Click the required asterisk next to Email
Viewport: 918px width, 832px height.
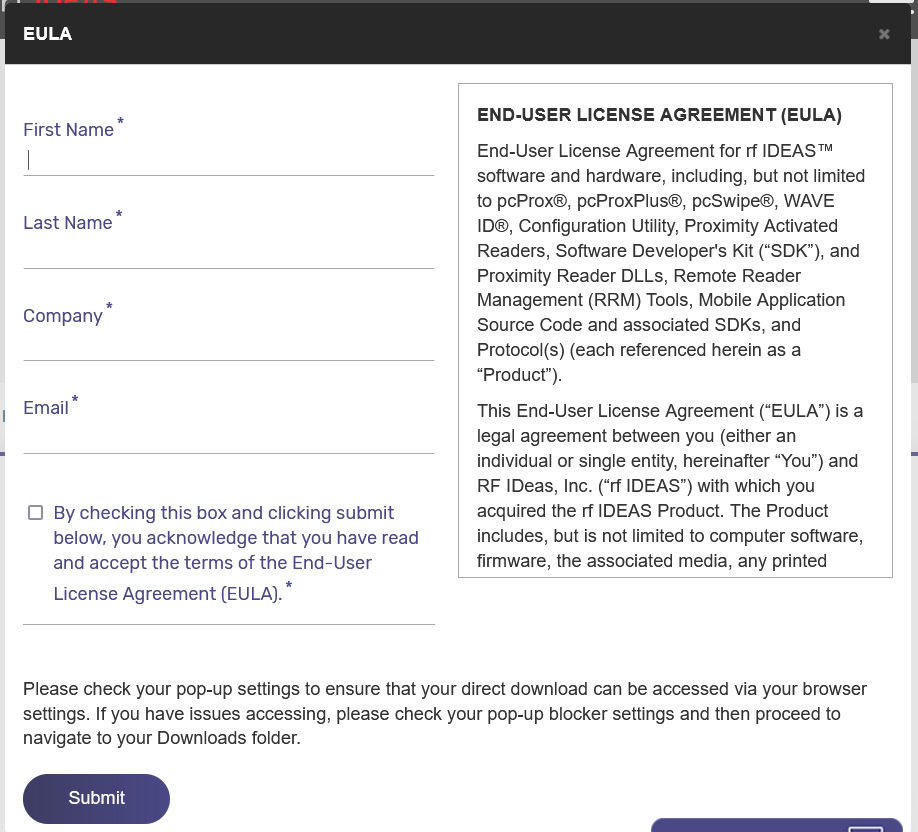(75, 398)
